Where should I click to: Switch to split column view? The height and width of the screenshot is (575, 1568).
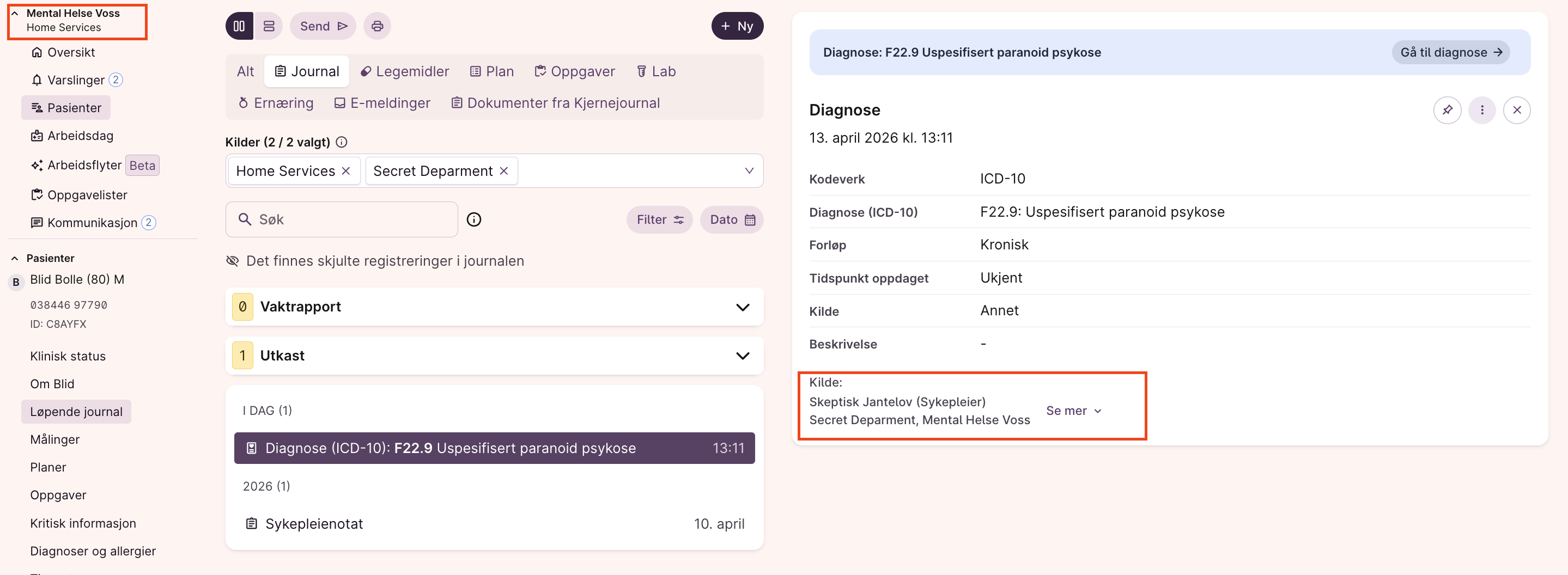(x=239, y=26)
